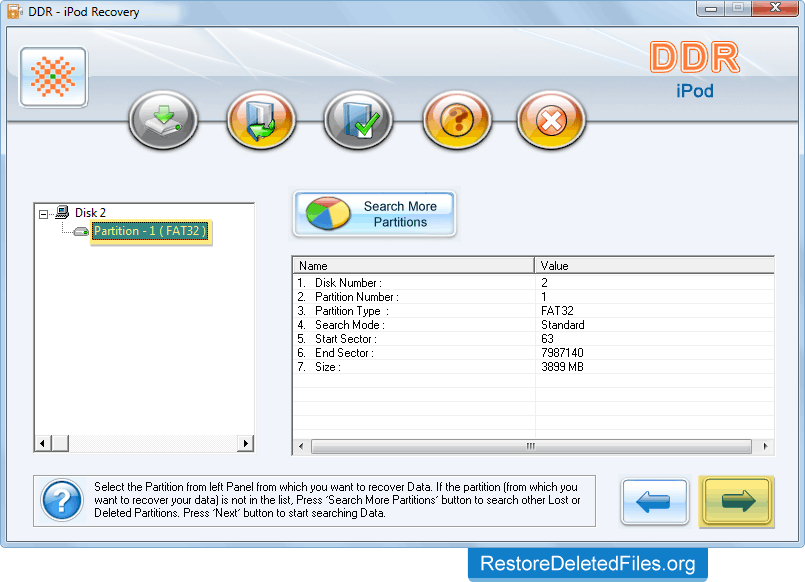Select the Search Mode row
The image size is (805, 582).
click(533, 325)
